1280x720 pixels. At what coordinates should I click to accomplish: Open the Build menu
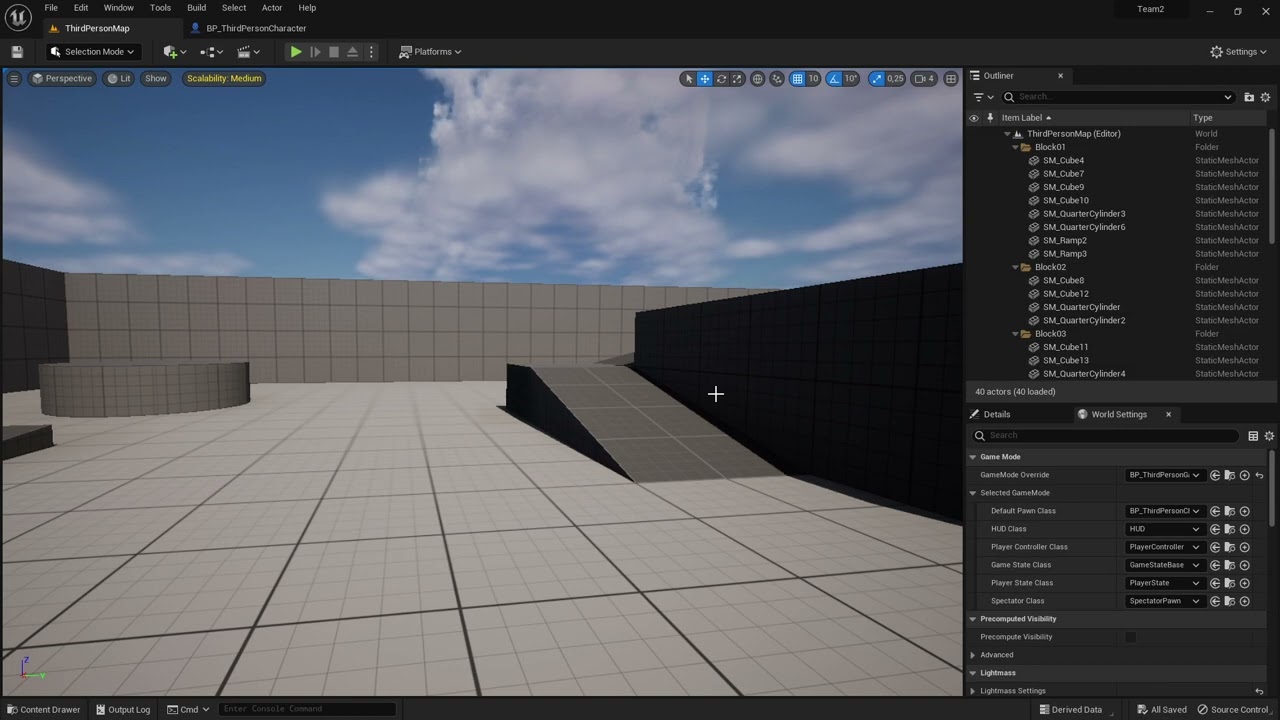[196, 8]
